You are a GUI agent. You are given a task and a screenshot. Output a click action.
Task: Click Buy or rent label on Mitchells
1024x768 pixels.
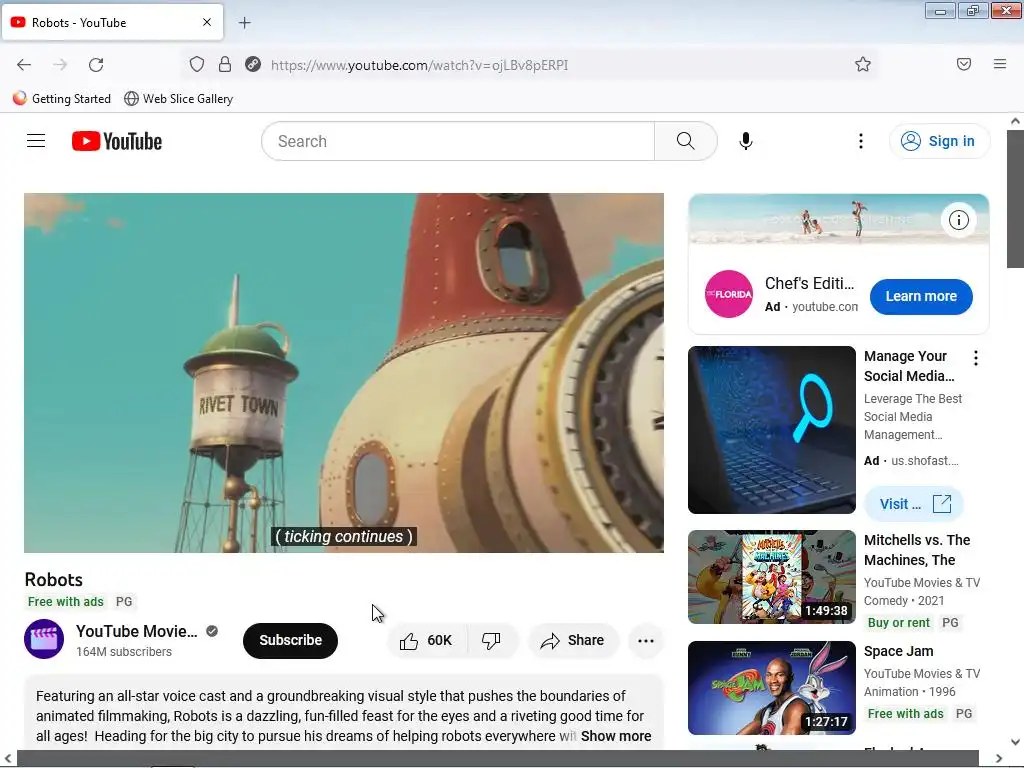tap(899, 623)
